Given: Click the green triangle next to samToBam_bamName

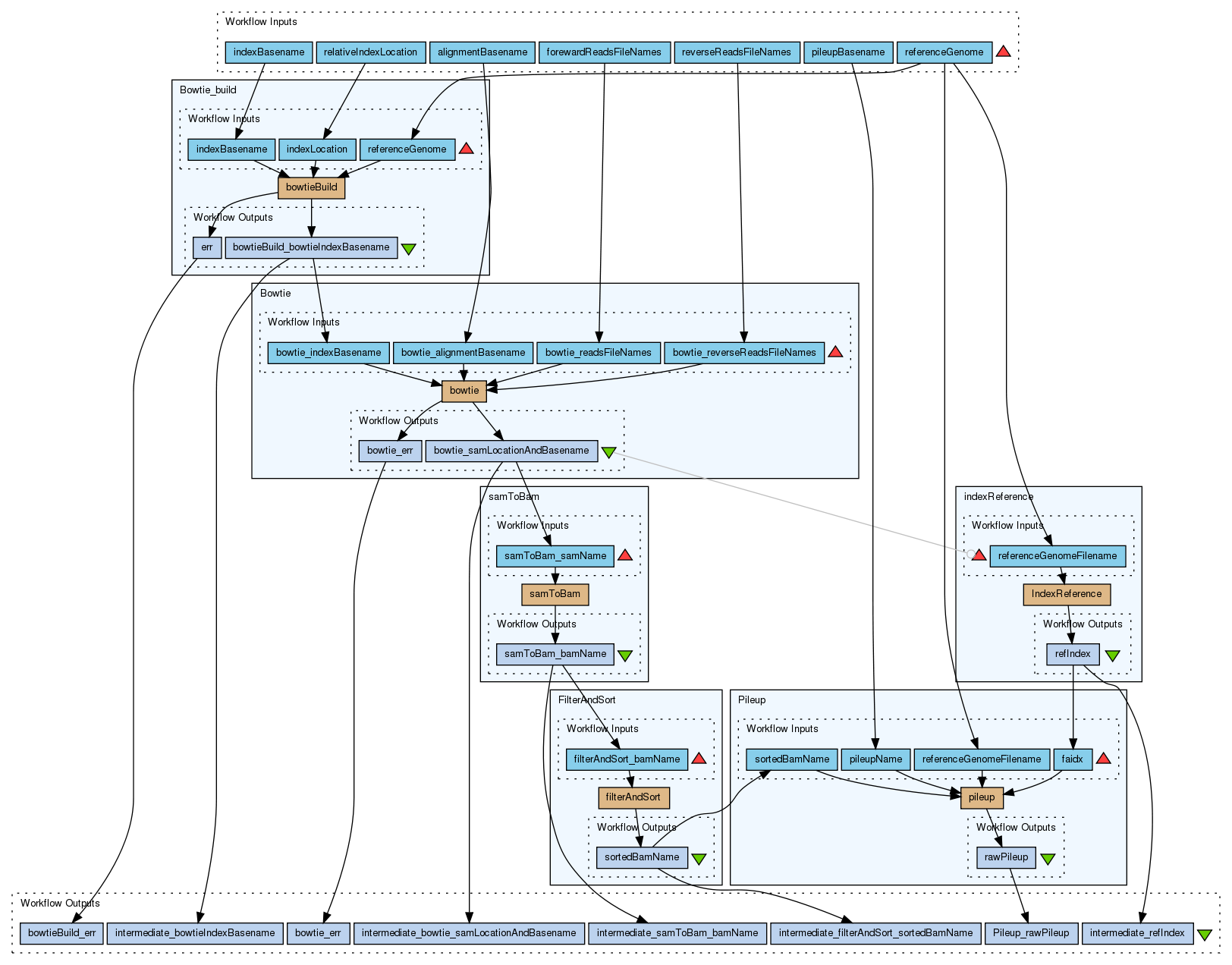Looking at the screenshot, I should (625, 655).
